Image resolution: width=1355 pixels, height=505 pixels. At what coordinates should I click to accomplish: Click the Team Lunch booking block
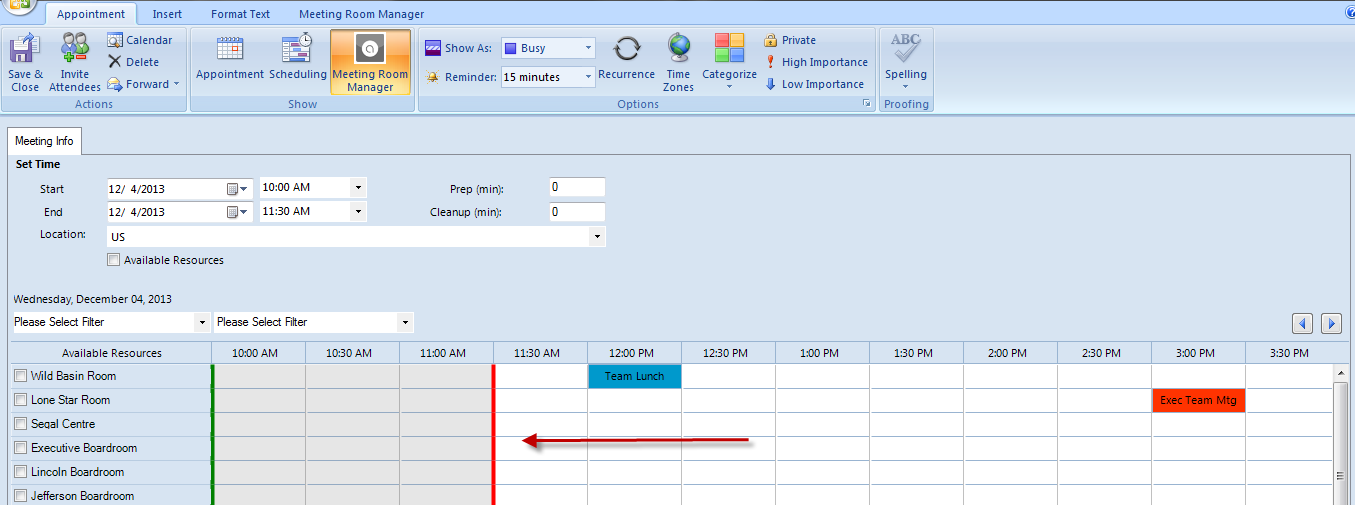[634, 376]
